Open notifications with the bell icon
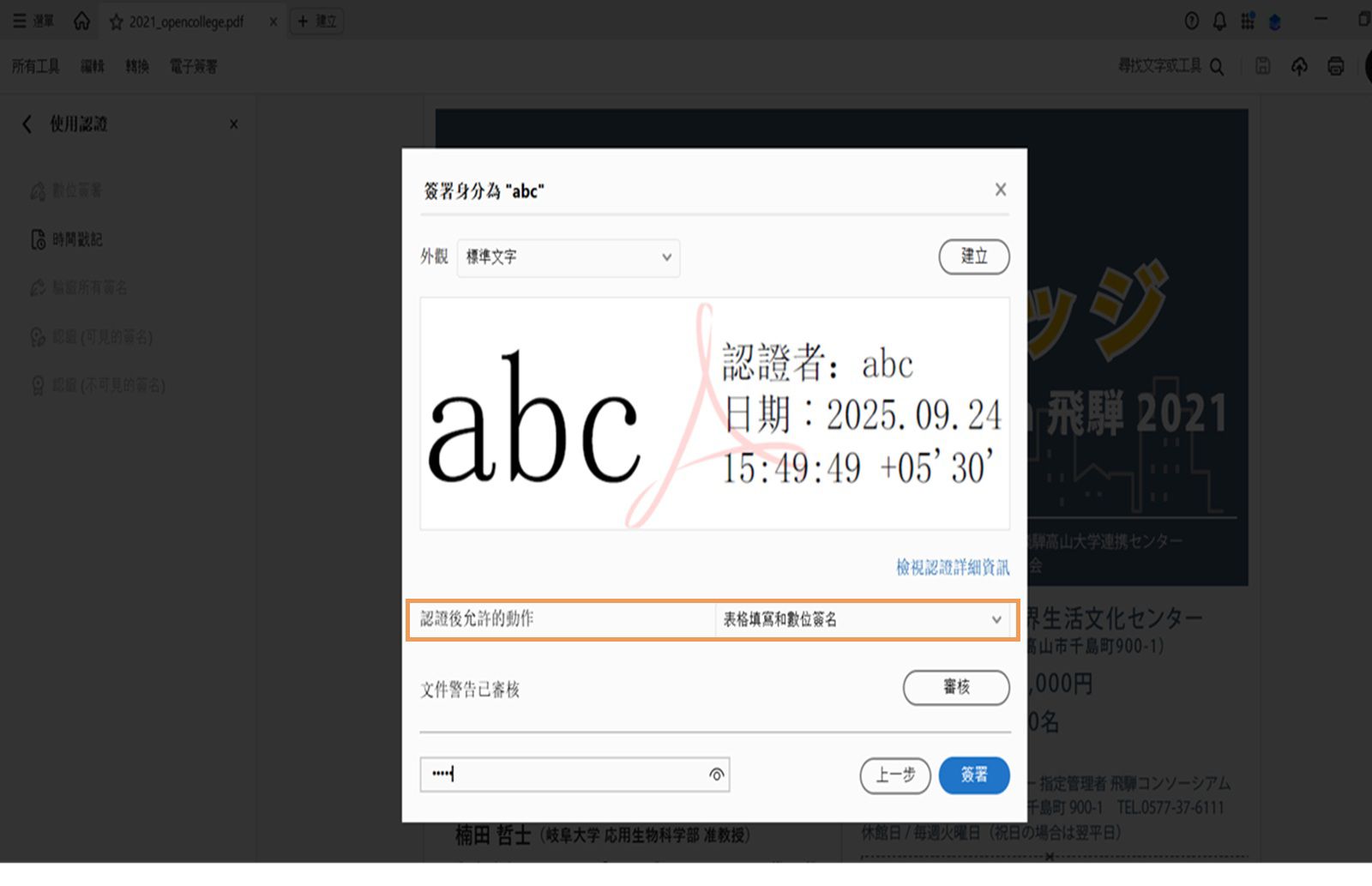This screenshot has width=1372, height=886. tap(1219, 21)
